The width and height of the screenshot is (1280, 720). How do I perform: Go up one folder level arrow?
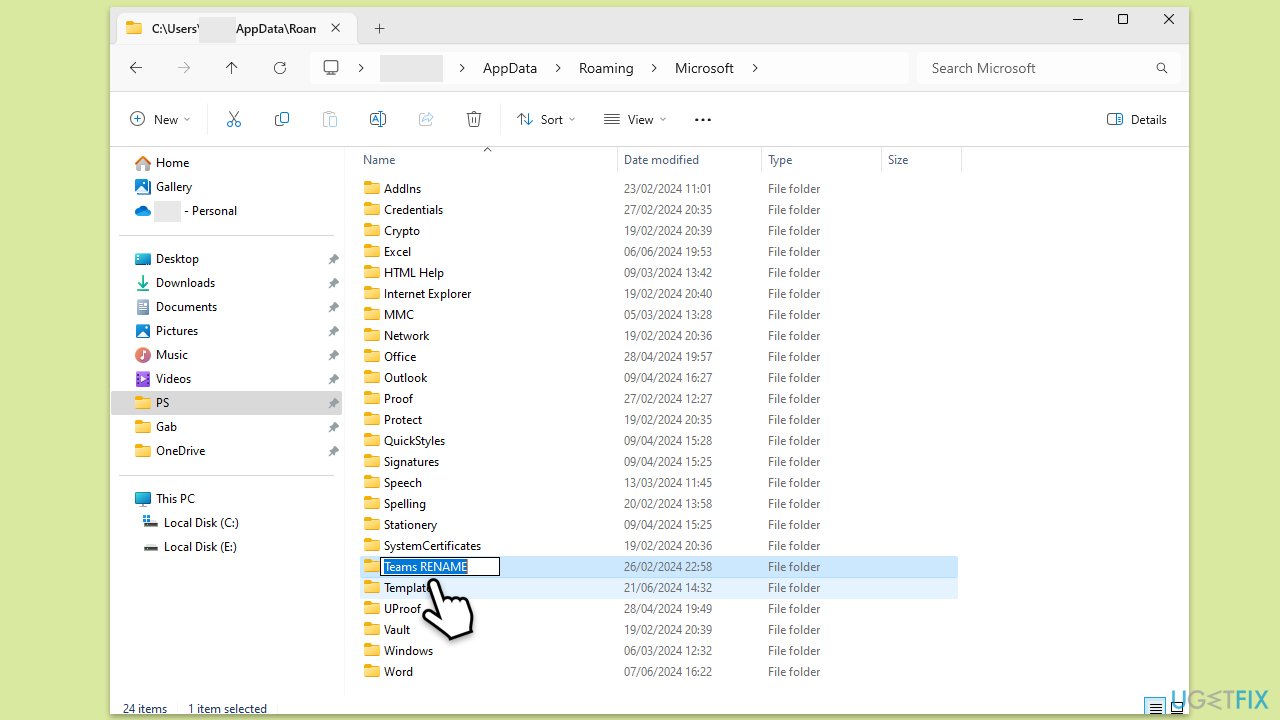[x=232, y=68]
